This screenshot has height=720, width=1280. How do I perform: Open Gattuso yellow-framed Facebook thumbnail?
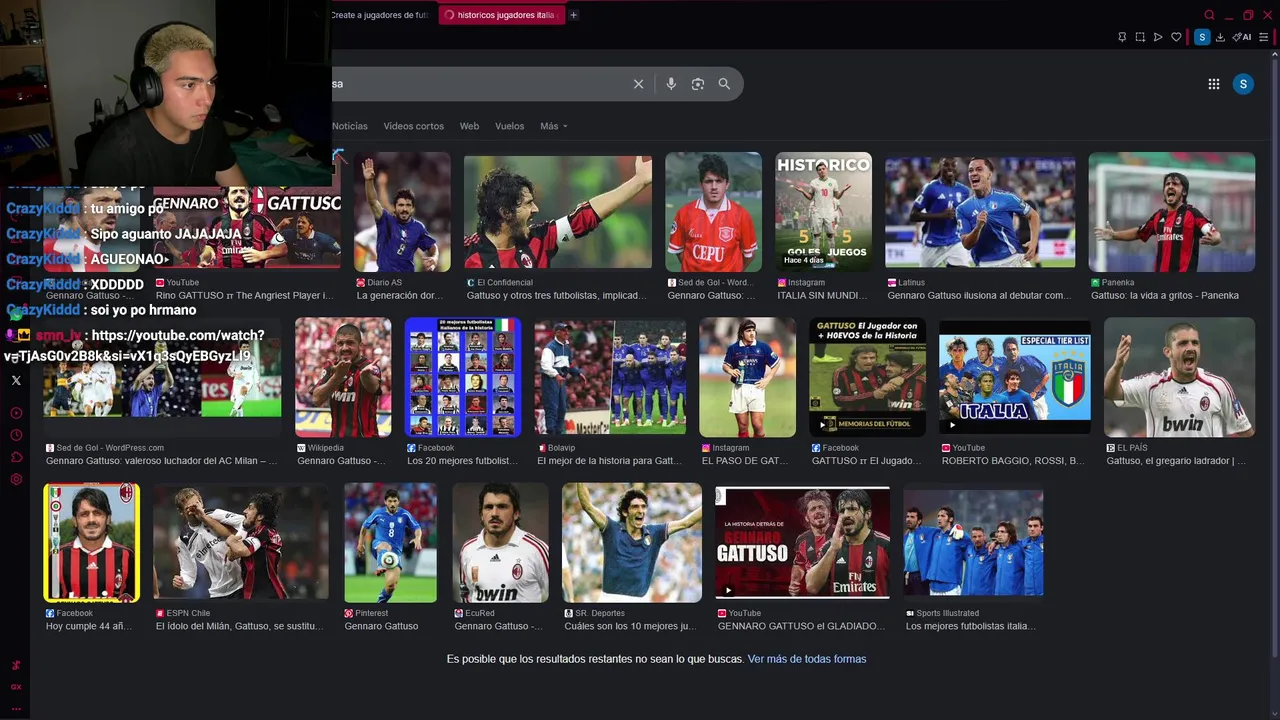(x=91, y=543)
